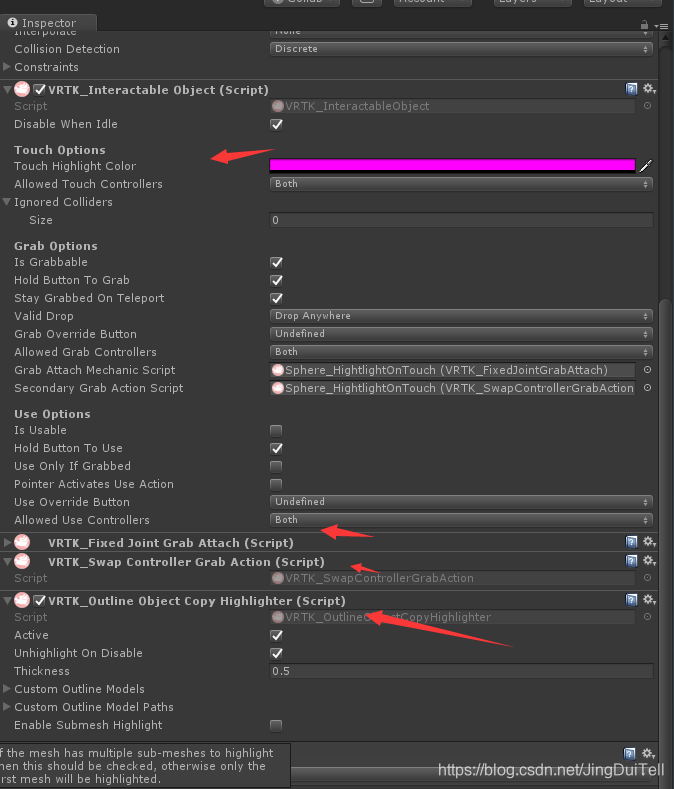The image size is (674, 789).
Task: Collapse VRTK_Interactable Object component
Action: click(x=7, y=90)
